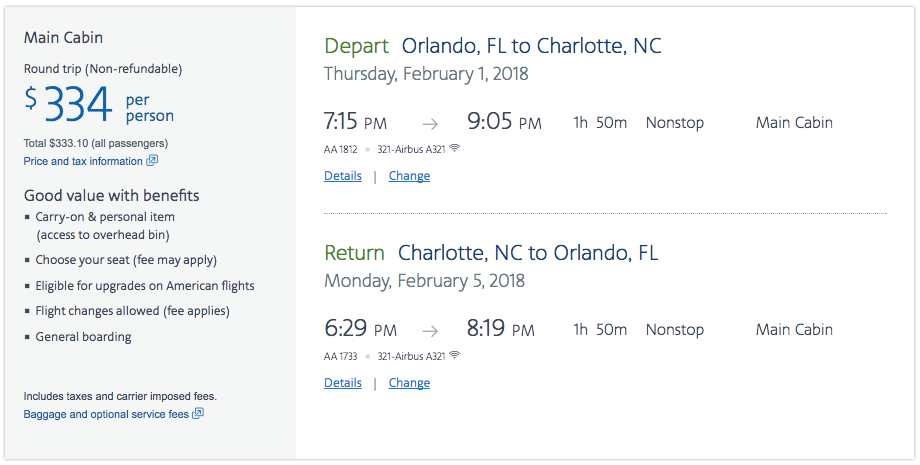Image resolution: width=920 pixels, height=465 pixels.
Task: Open the Price and tax information link
Action: click(x=83, y=161)
